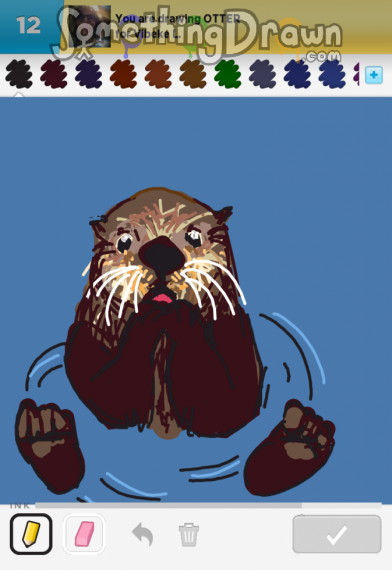This screenshot has width=392, height=570.
Task: Choose the reddish-brown color swatch
Action: coord(124,75)
